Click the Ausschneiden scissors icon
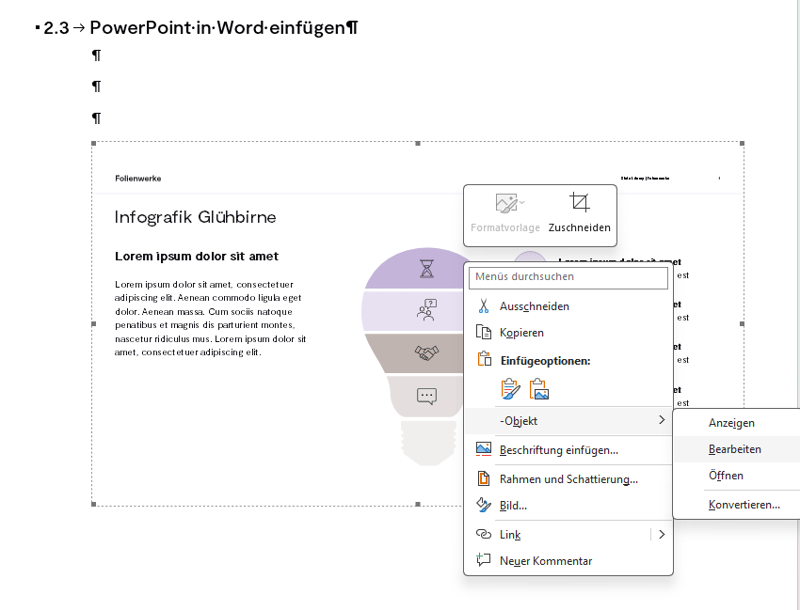 point(483,306)
